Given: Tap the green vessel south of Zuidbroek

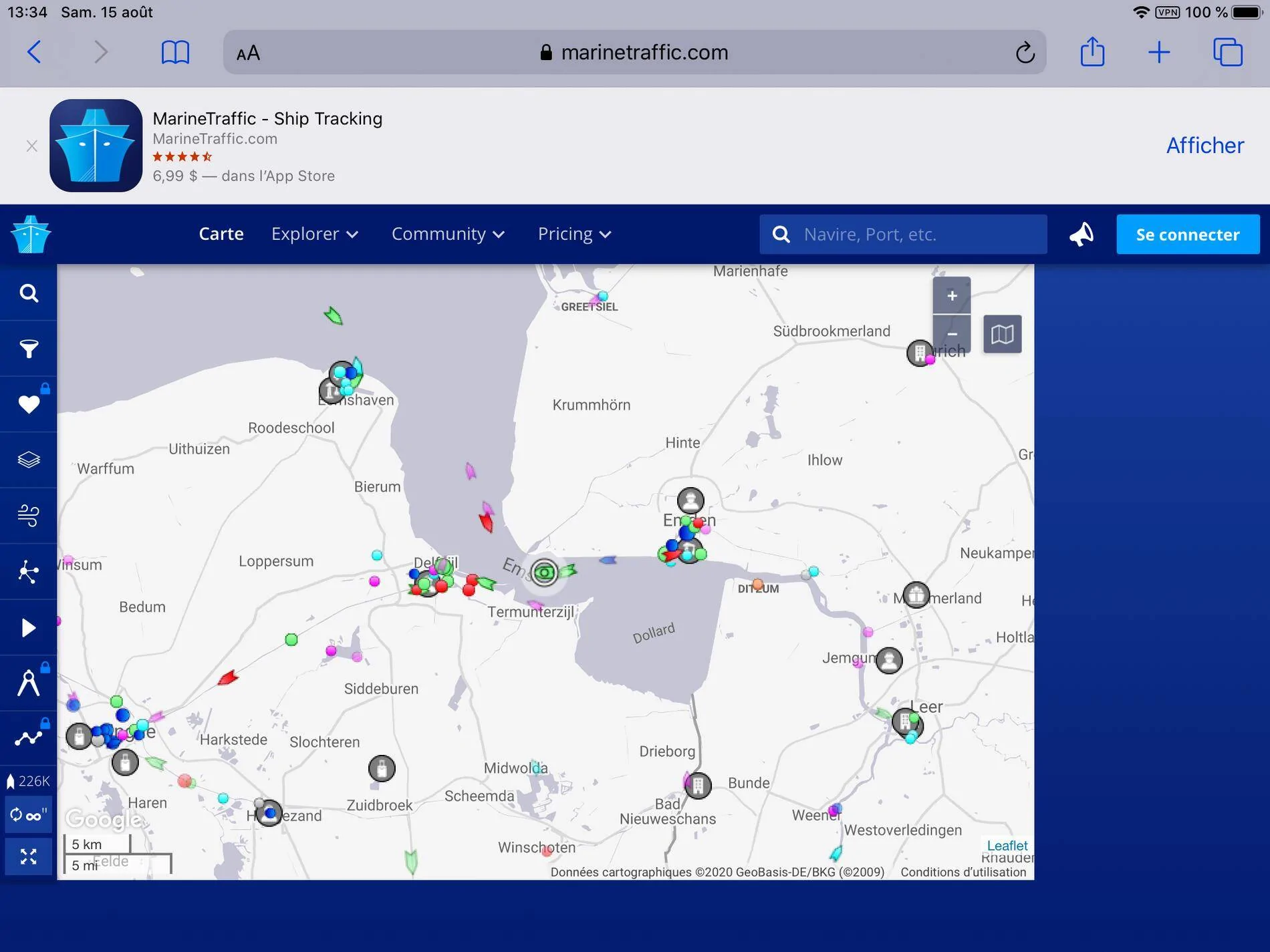Looking at the screenshot, I should click(411, 861).
